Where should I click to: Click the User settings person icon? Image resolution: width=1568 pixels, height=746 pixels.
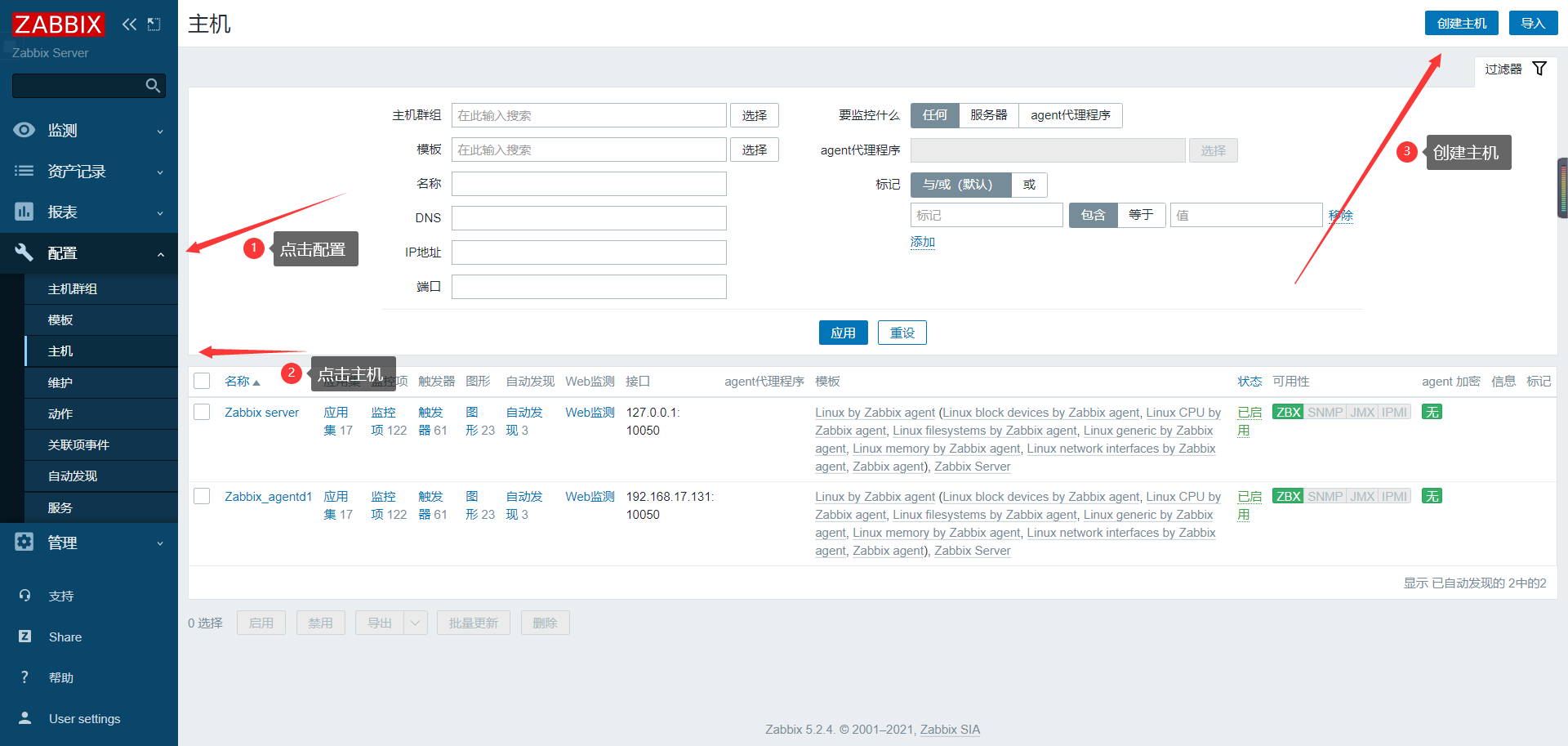point(25,718)
